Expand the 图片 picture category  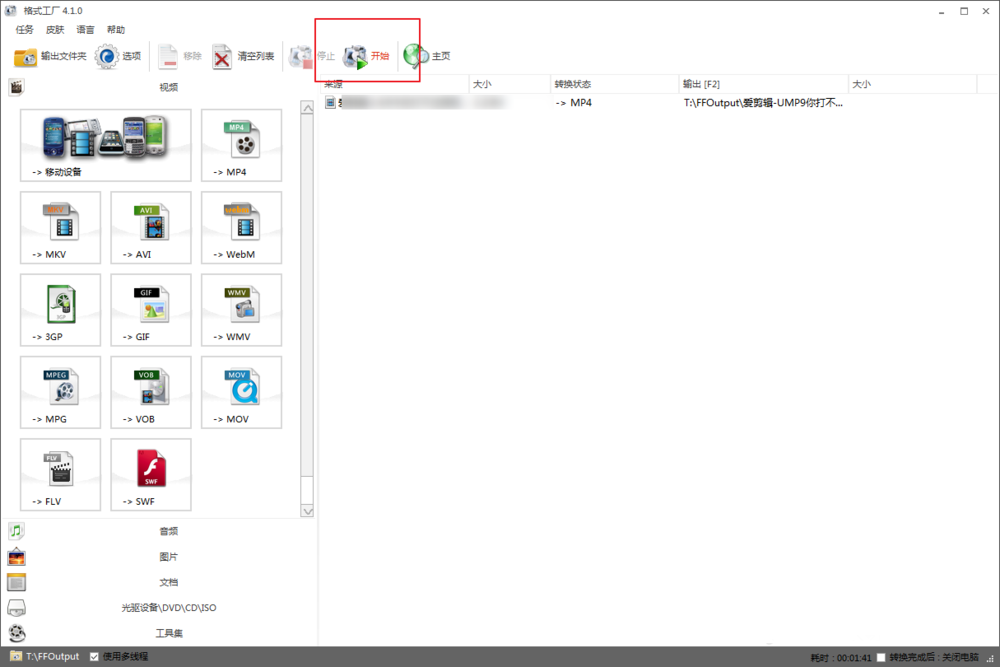pyautogui.click(x=168, y=557)
